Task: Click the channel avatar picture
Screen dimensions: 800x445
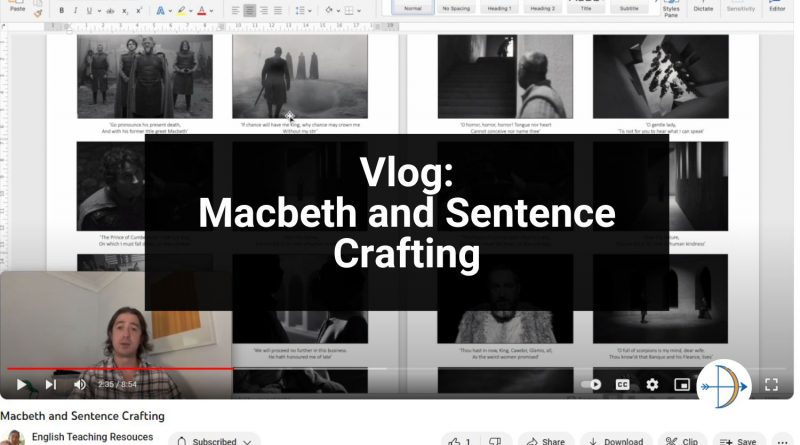Action: 13,438
